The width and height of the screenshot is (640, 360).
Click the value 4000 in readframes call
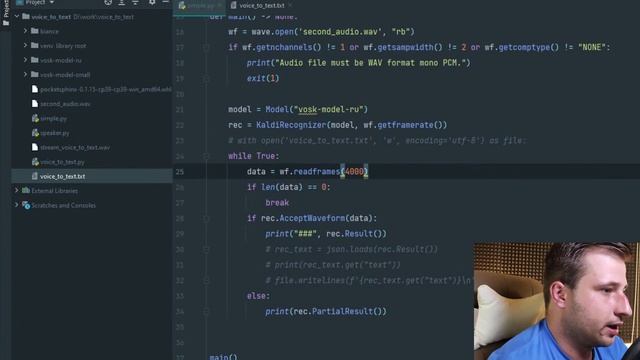click(x=354, y=172)
